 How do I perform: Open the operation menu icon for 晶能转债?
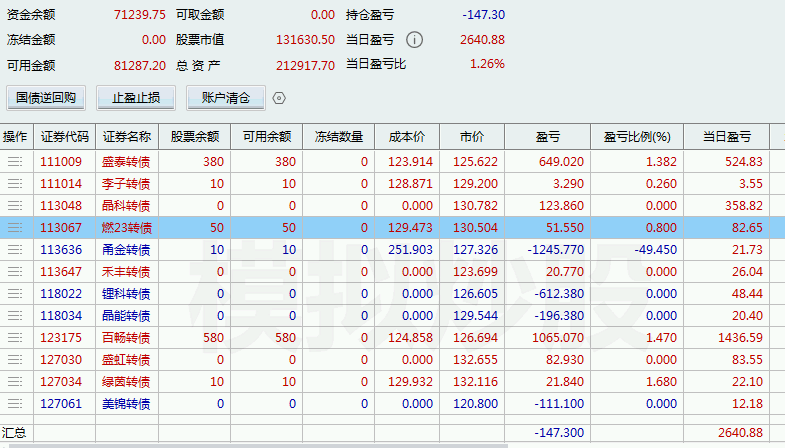(x=15, y=316)
